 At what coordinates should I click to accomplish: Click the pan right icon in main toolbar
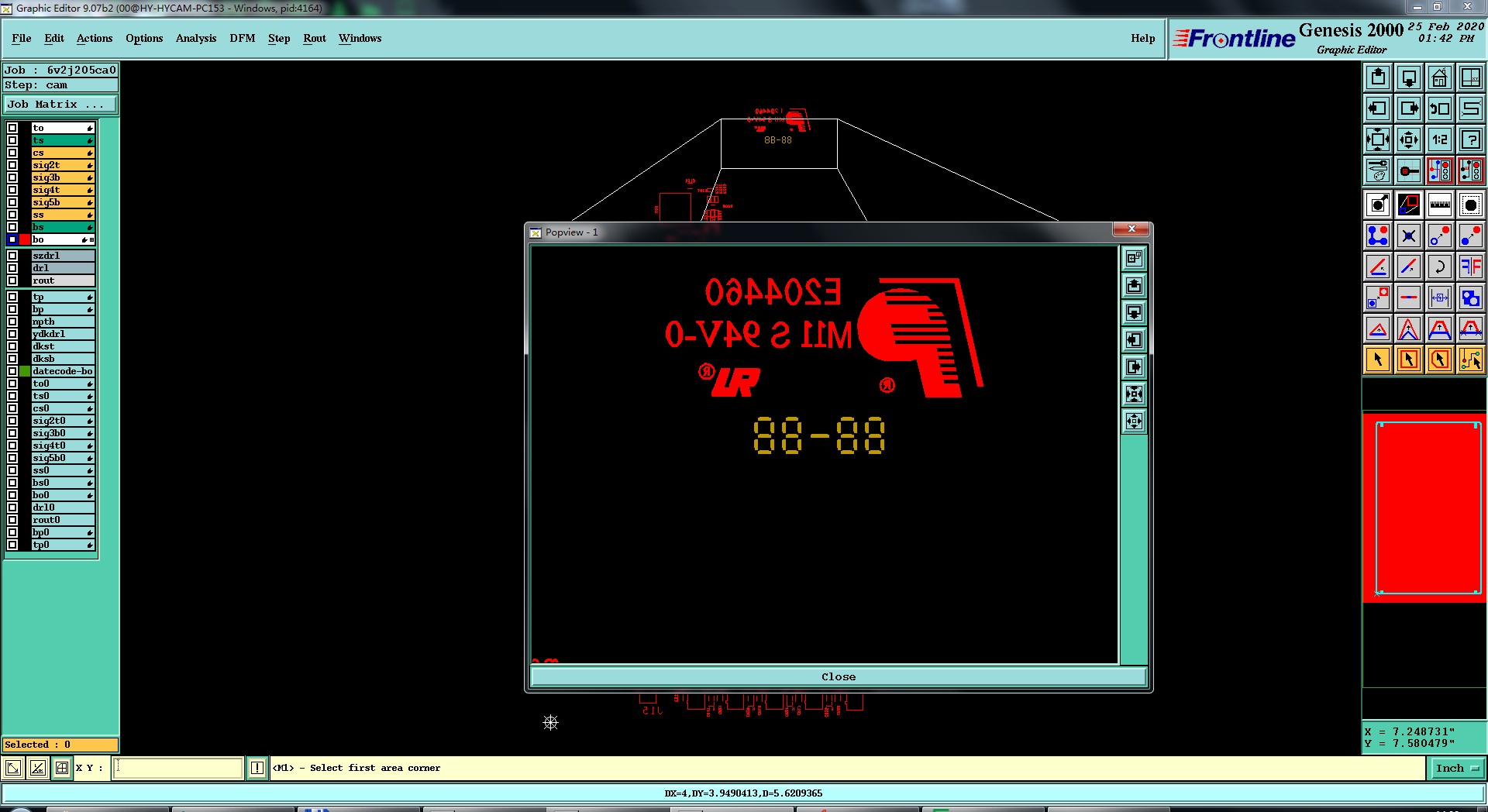coord(1409,108)
